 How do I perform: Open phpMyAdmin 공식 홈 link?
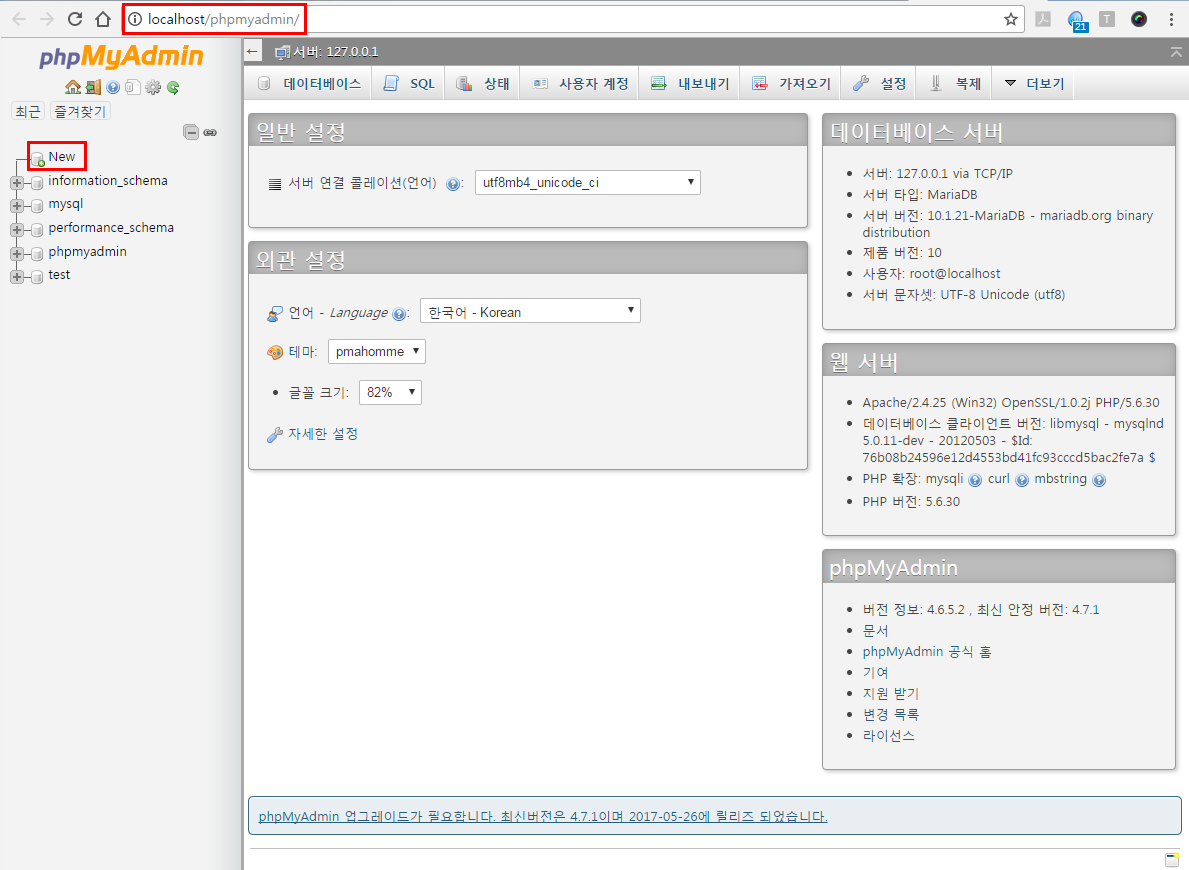[927, 652]
